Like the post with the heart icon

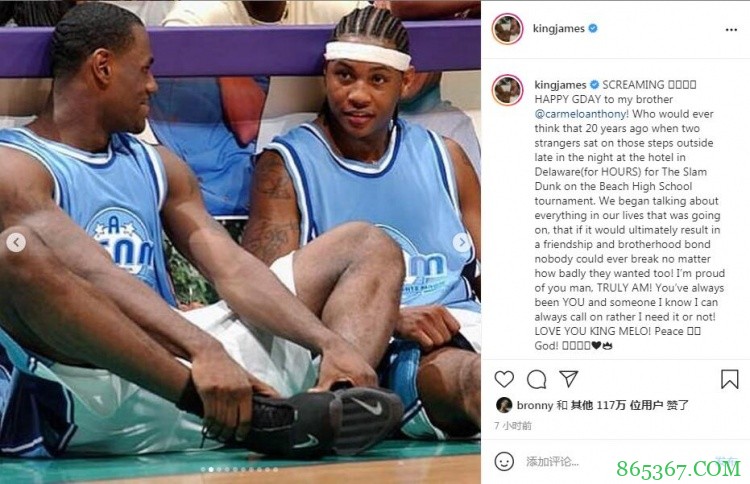click(x=504, y=379)
